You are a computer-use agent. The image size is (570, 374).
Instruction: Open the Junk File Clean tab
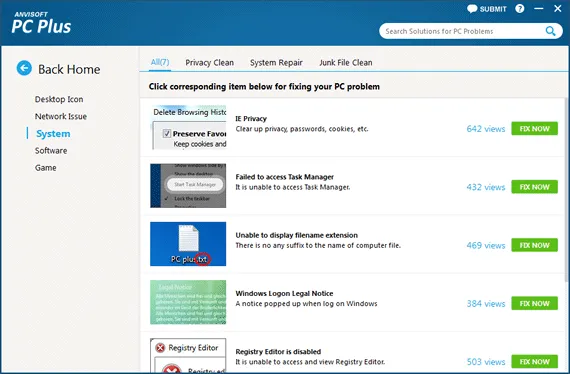pos(346,63)
